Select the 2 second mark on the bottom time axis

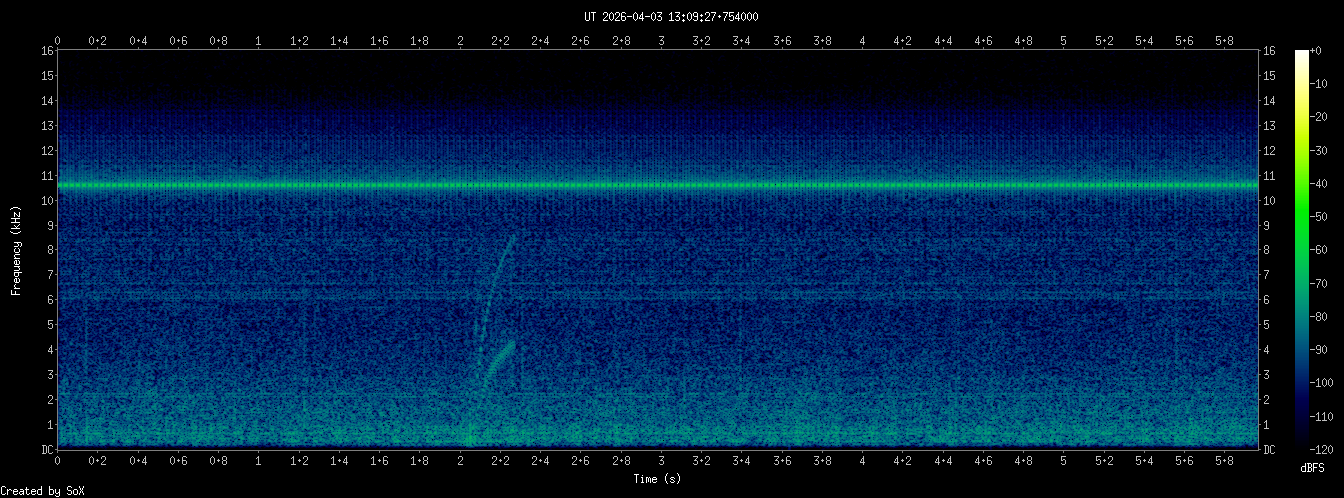point(460,461)
